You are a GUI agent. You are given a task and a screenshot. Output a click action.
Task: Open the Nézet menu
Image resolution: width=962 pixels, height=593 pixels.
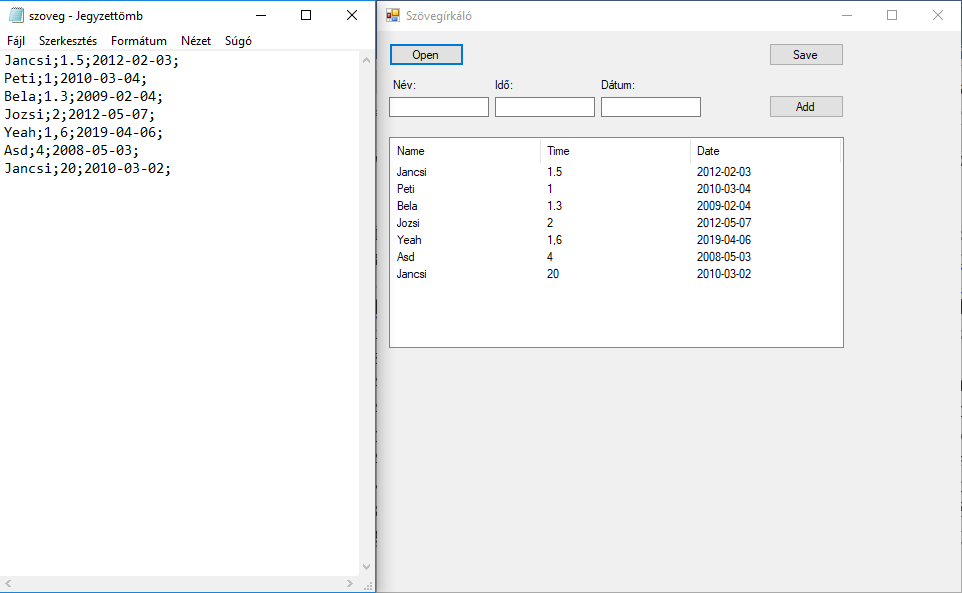196,41
